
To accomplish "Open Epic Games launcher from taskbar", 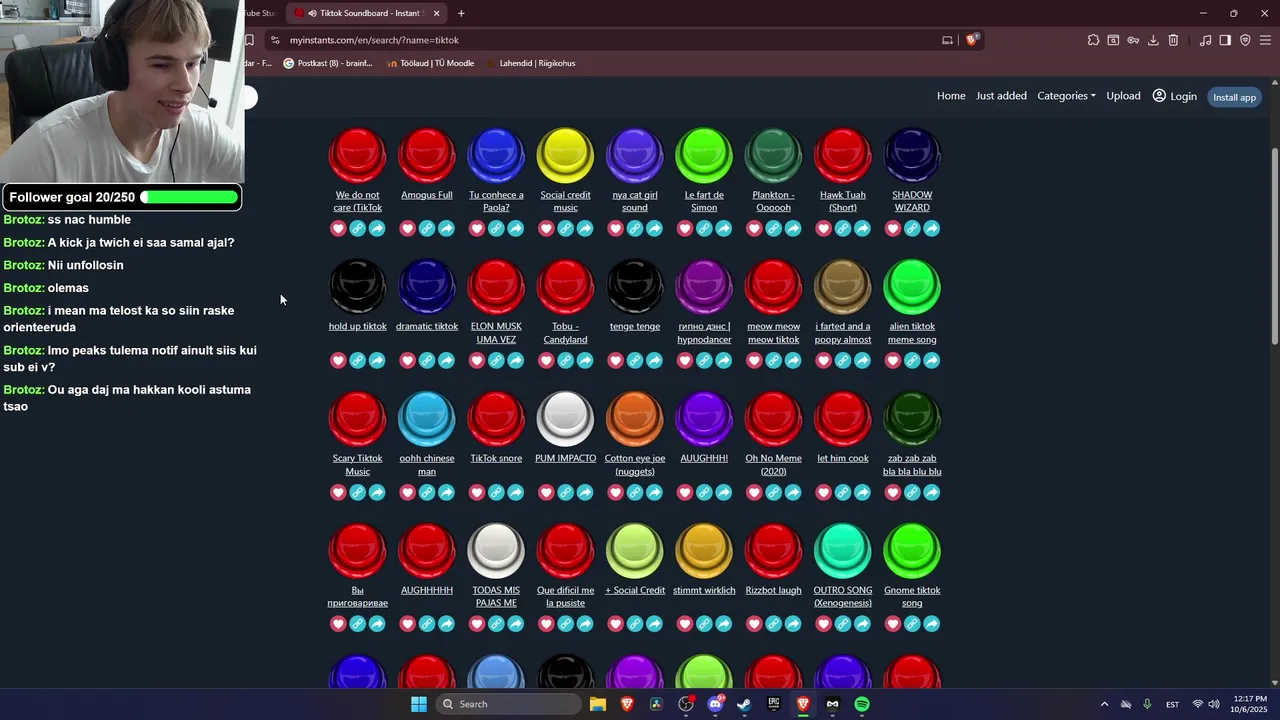I will (773, 704).
